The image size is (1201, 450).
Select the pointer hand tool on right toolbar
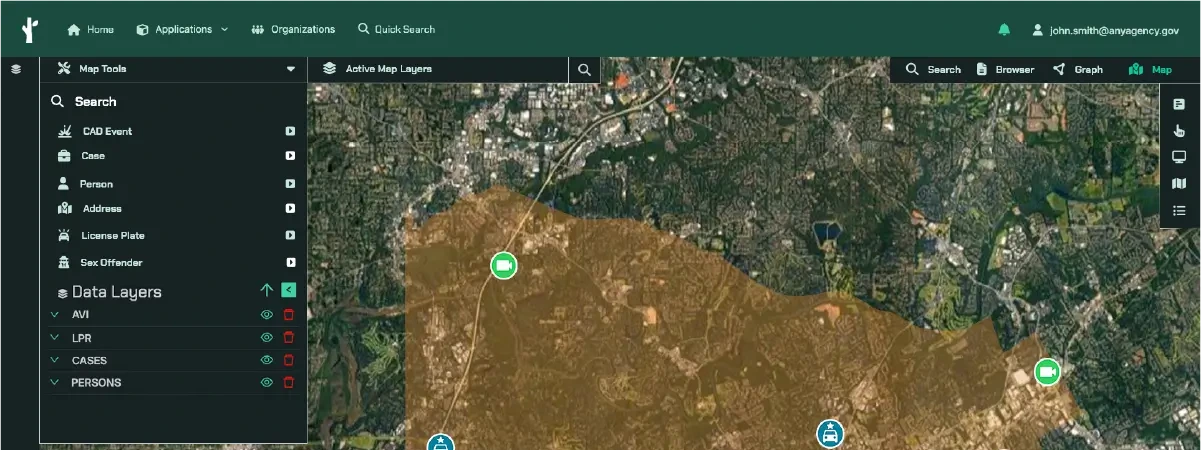click(x=1179, y=130)
